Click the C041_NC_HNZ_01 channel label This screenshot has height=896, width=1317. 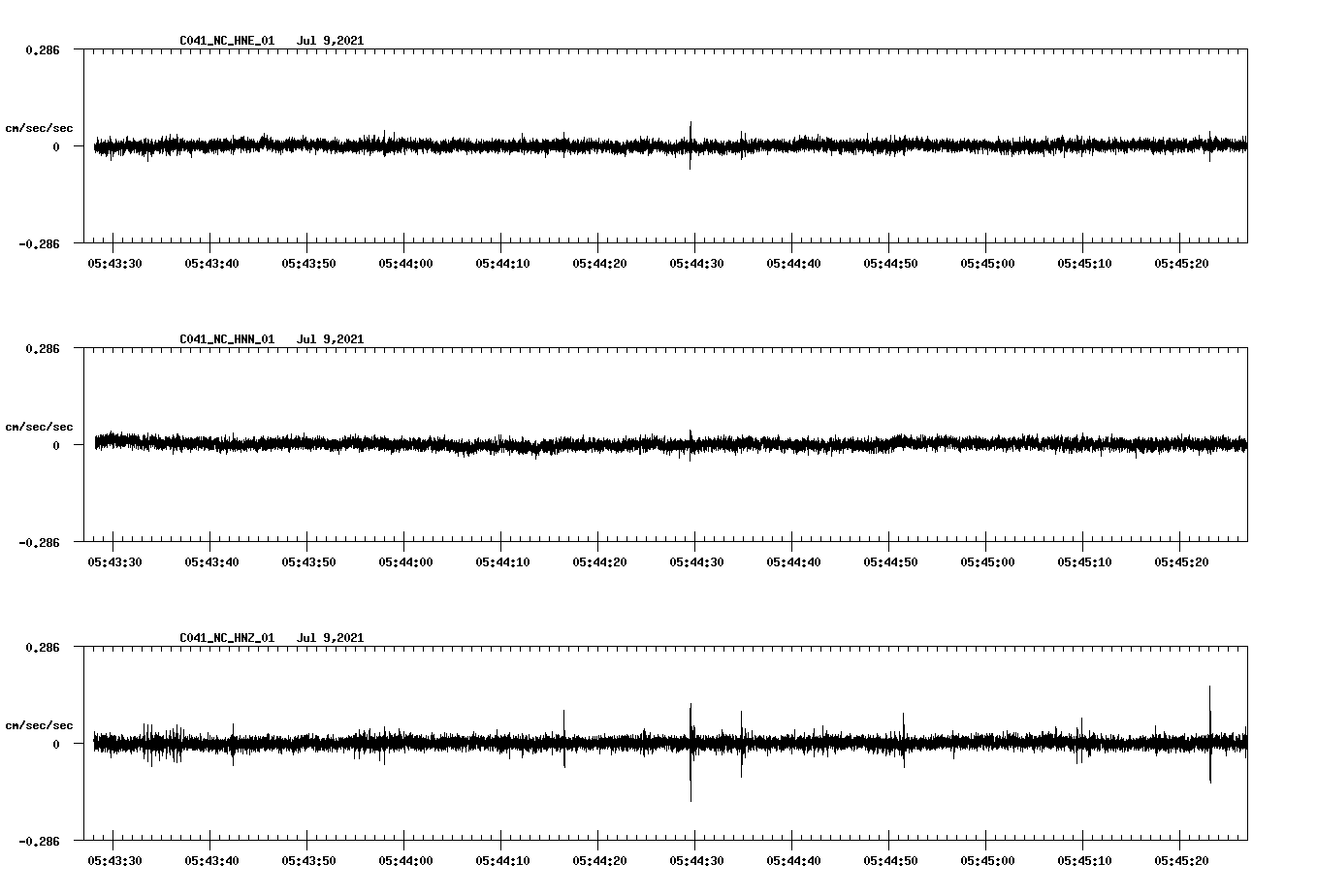(x=226, y=637)
